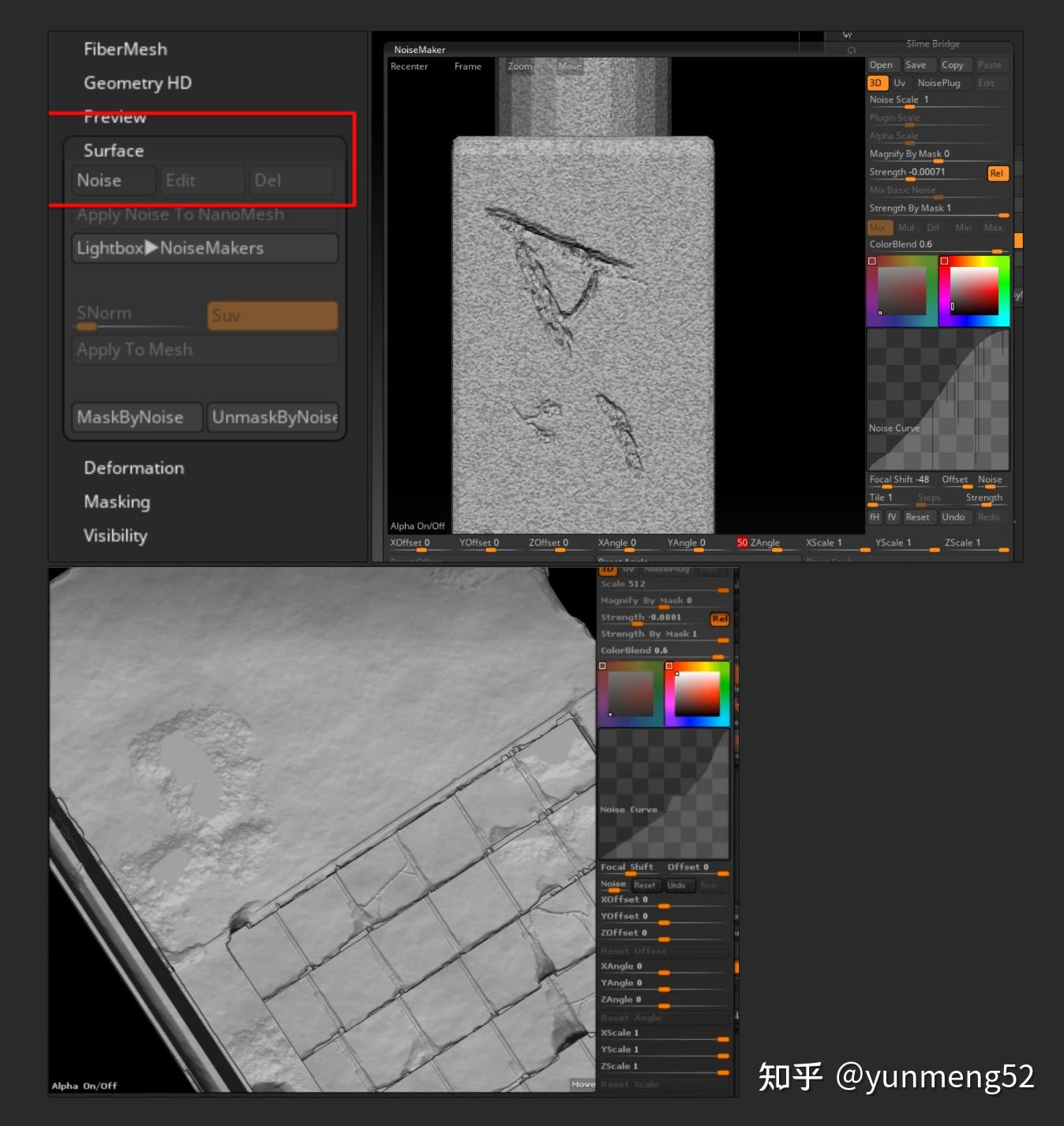This screenshot has width=1064, height=1126.
Task: Disable the Suv toggle
Action: [x=272, y=315]
